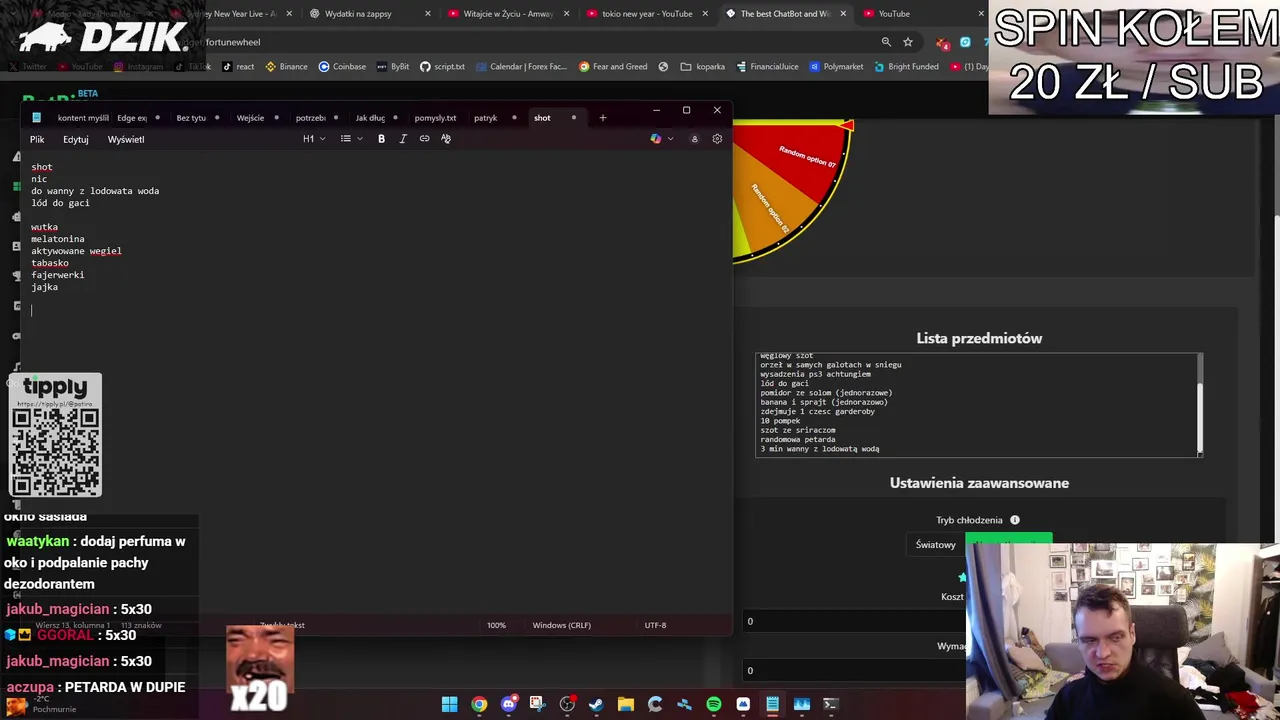Click the 'tabasko' line in Notepad

tap(50, 263)
